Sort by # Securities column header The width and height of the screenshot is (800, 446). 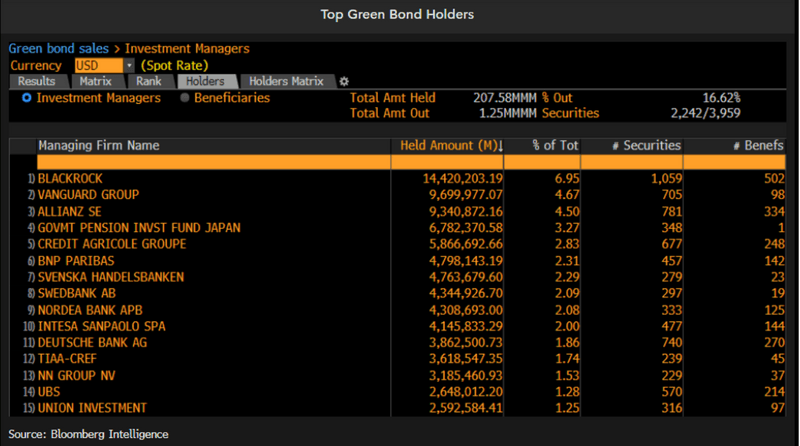tap(632, 145)
